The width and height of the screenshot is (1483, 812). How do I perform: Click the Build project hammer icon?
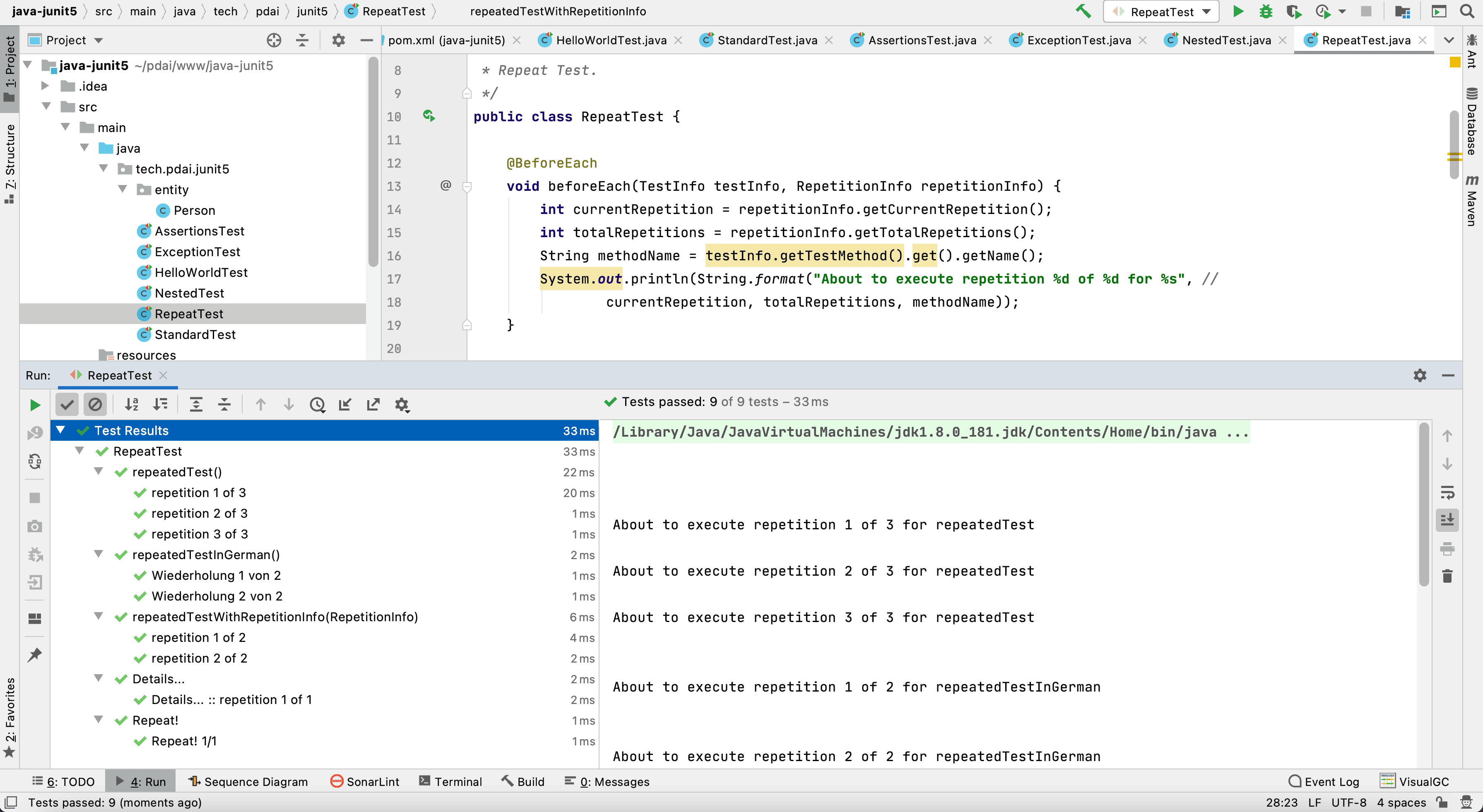(x=1083, y=12)
